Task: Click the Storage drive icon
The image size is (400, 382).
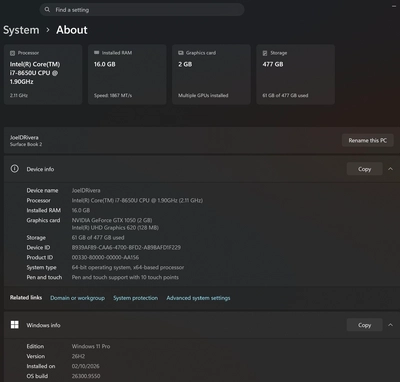Action: tap(265, 53)
